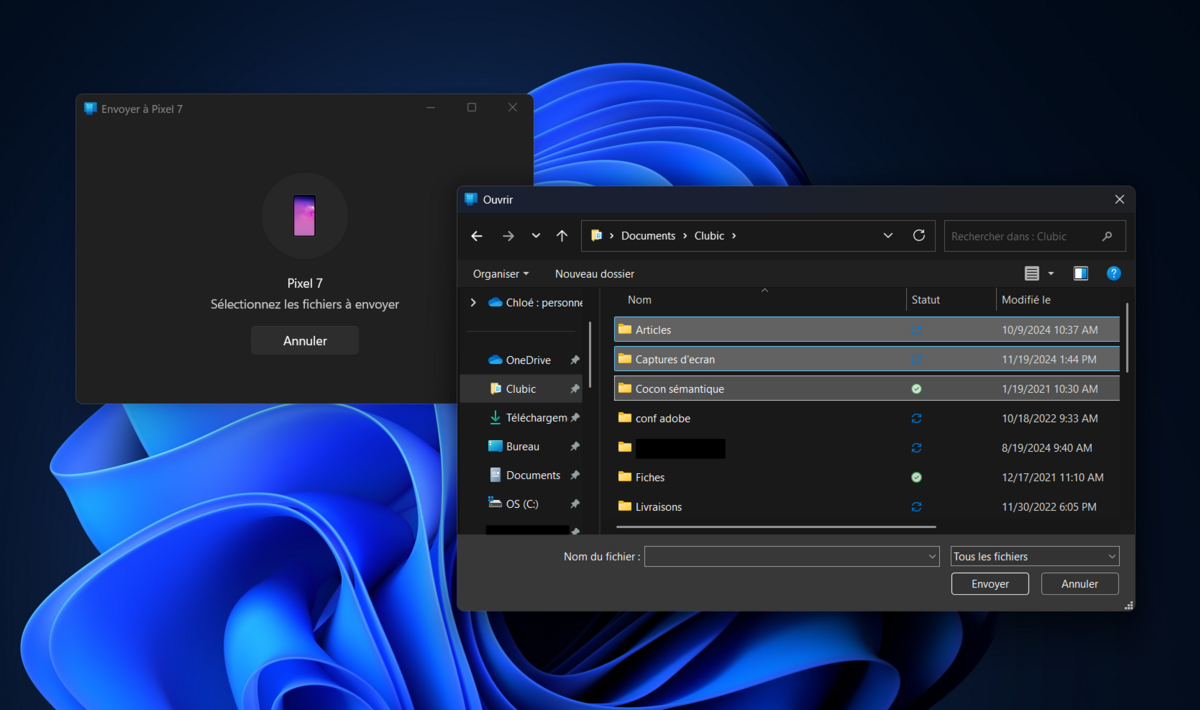Click the folder icon of Livraisons

click(x=625, y=506)
